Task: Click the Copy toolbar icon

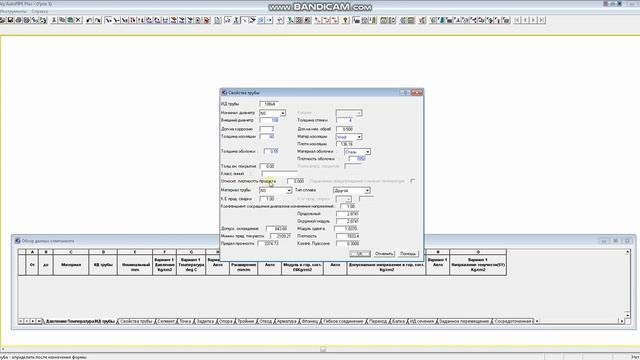Action: (62, 20)
